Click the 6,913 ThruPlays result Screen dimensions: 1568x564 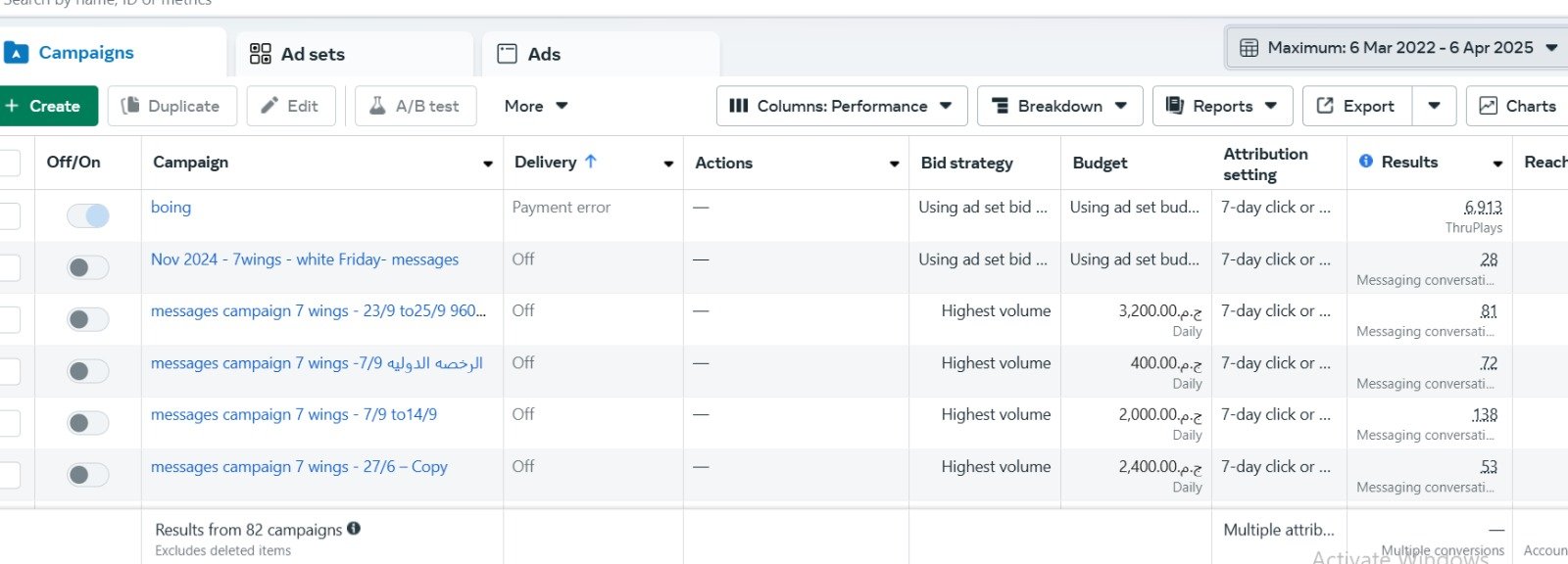click(1483, 208)
